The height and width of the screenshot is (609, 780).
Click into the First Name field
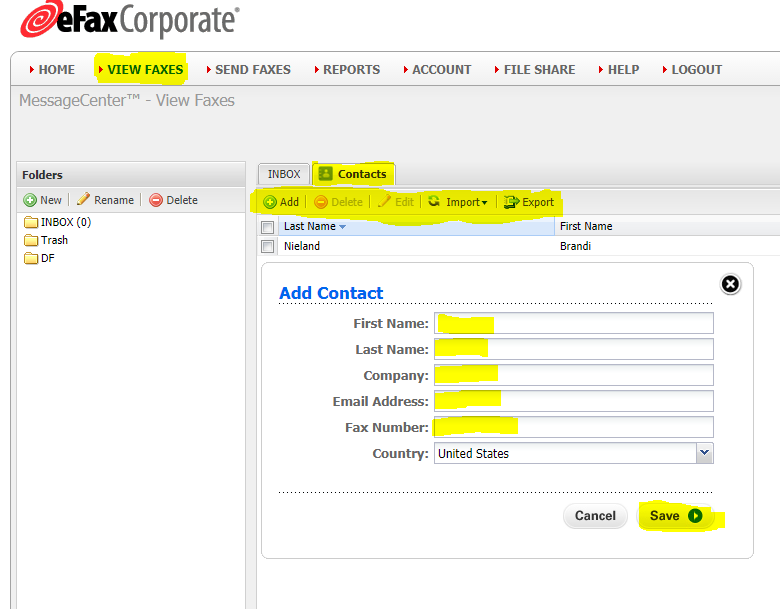click(x=574, y=323)
